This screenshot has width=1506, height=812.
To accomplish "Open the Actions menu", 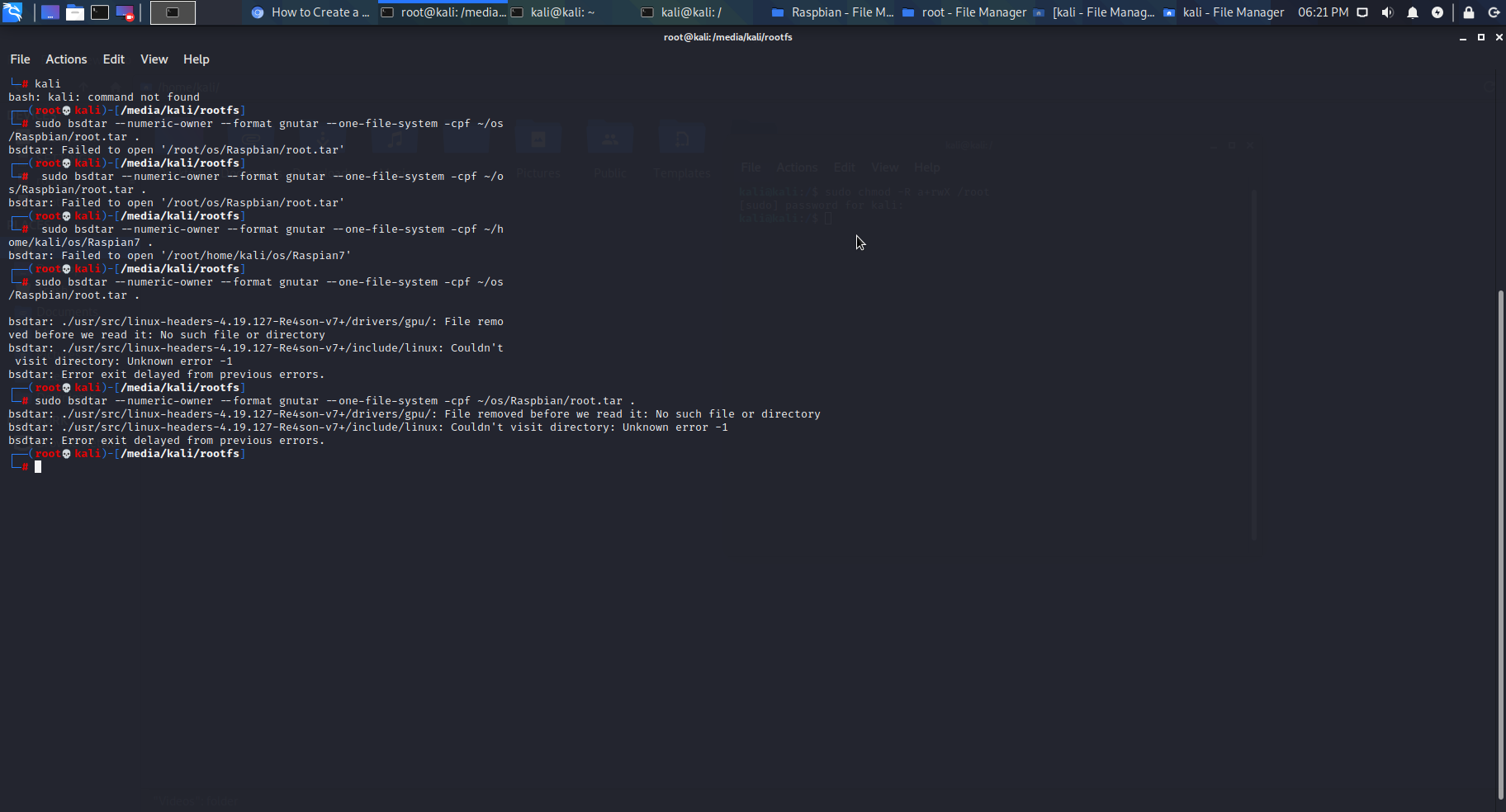I will point(65,59).
